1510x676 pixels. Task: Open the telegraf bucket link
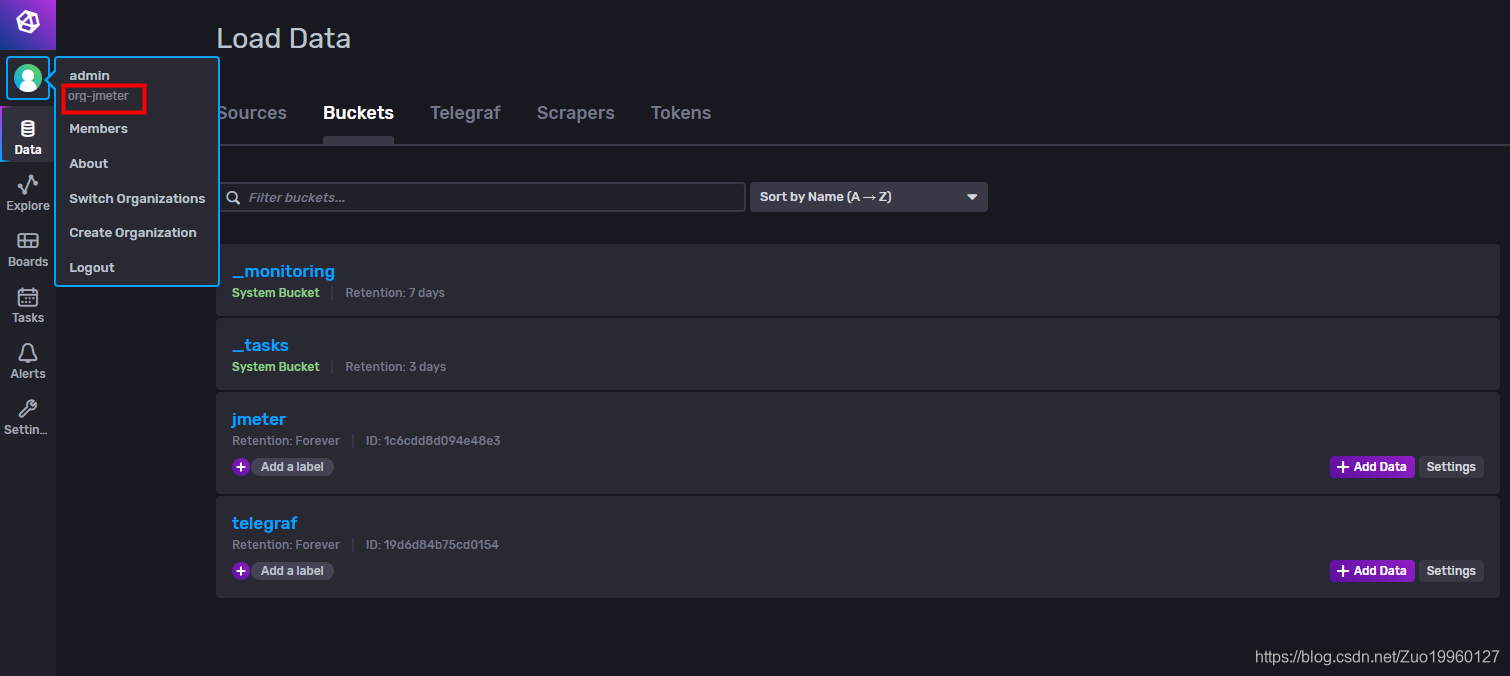point(264,523)
